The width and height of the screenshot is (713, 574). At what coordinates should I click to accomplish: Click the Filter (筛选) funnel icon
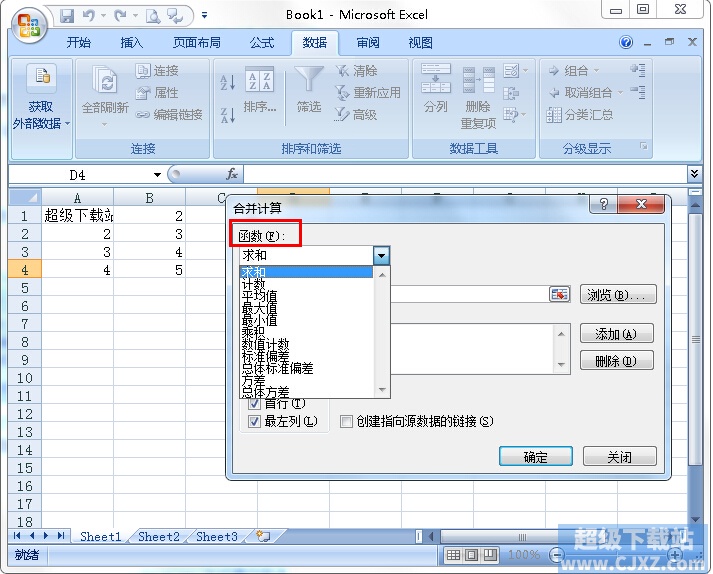[310, 80]
